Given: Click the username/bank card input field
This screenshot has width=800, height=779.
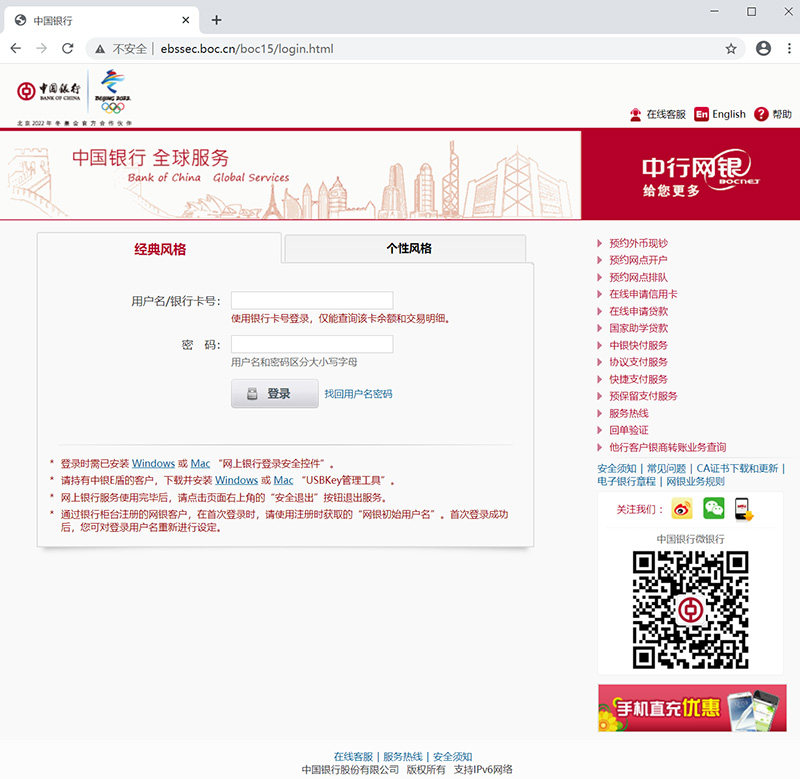Looking at the screenshot, I should pos(311,299).
